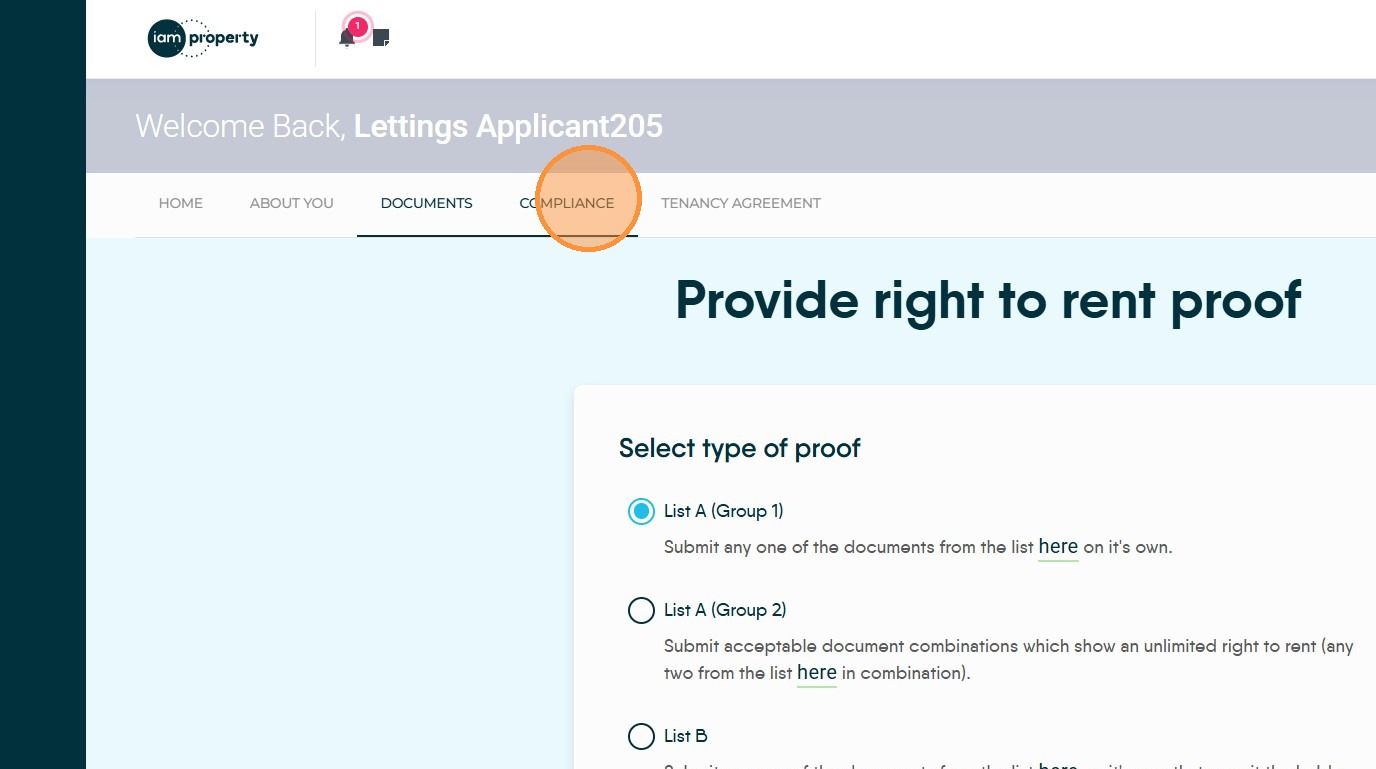Click the 'Provide right to rent proof' heading
1376x769 pixels.
click(988, 299)
